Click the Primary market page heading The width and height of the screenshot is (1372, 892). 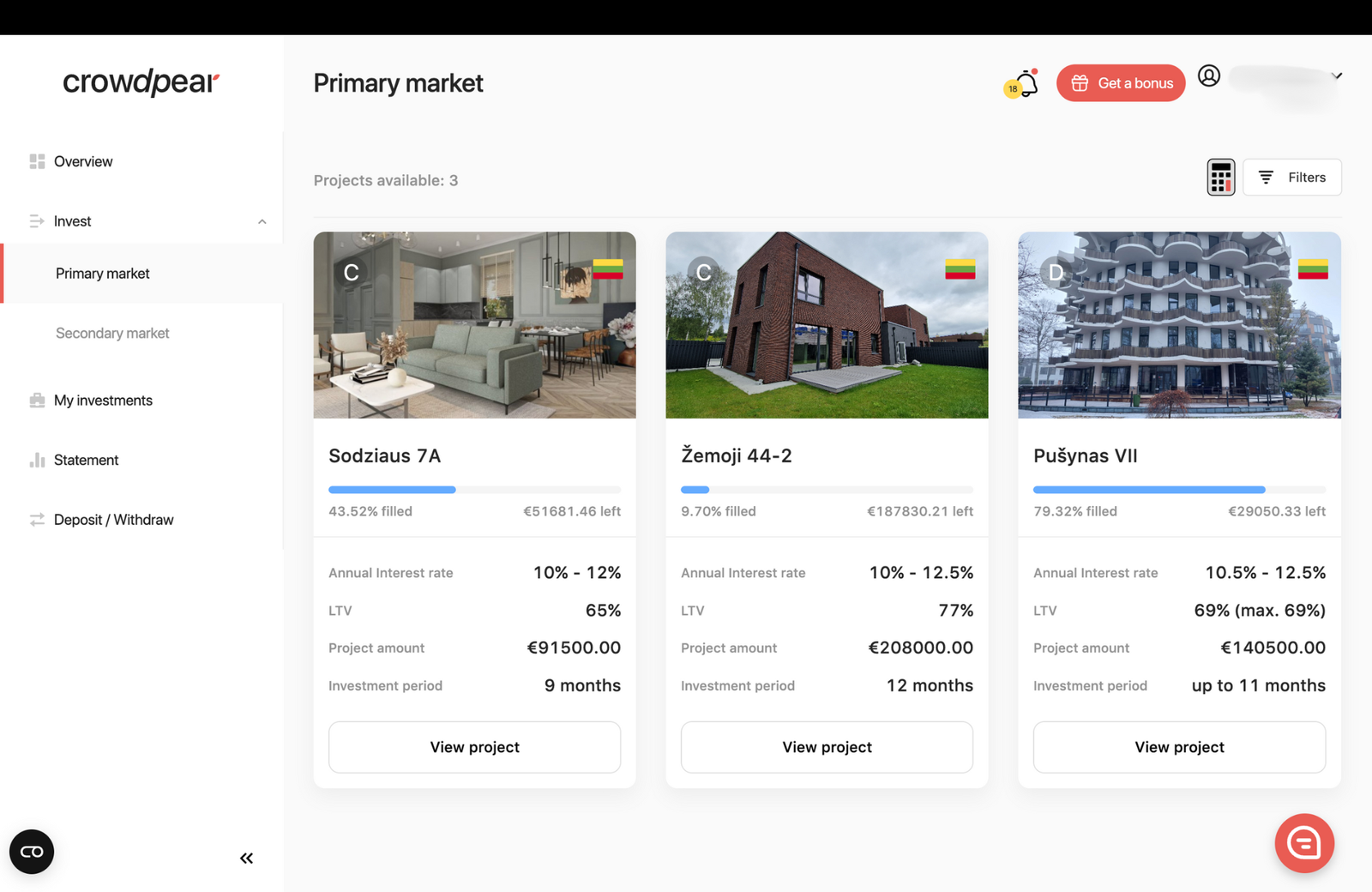pos(398,83)
